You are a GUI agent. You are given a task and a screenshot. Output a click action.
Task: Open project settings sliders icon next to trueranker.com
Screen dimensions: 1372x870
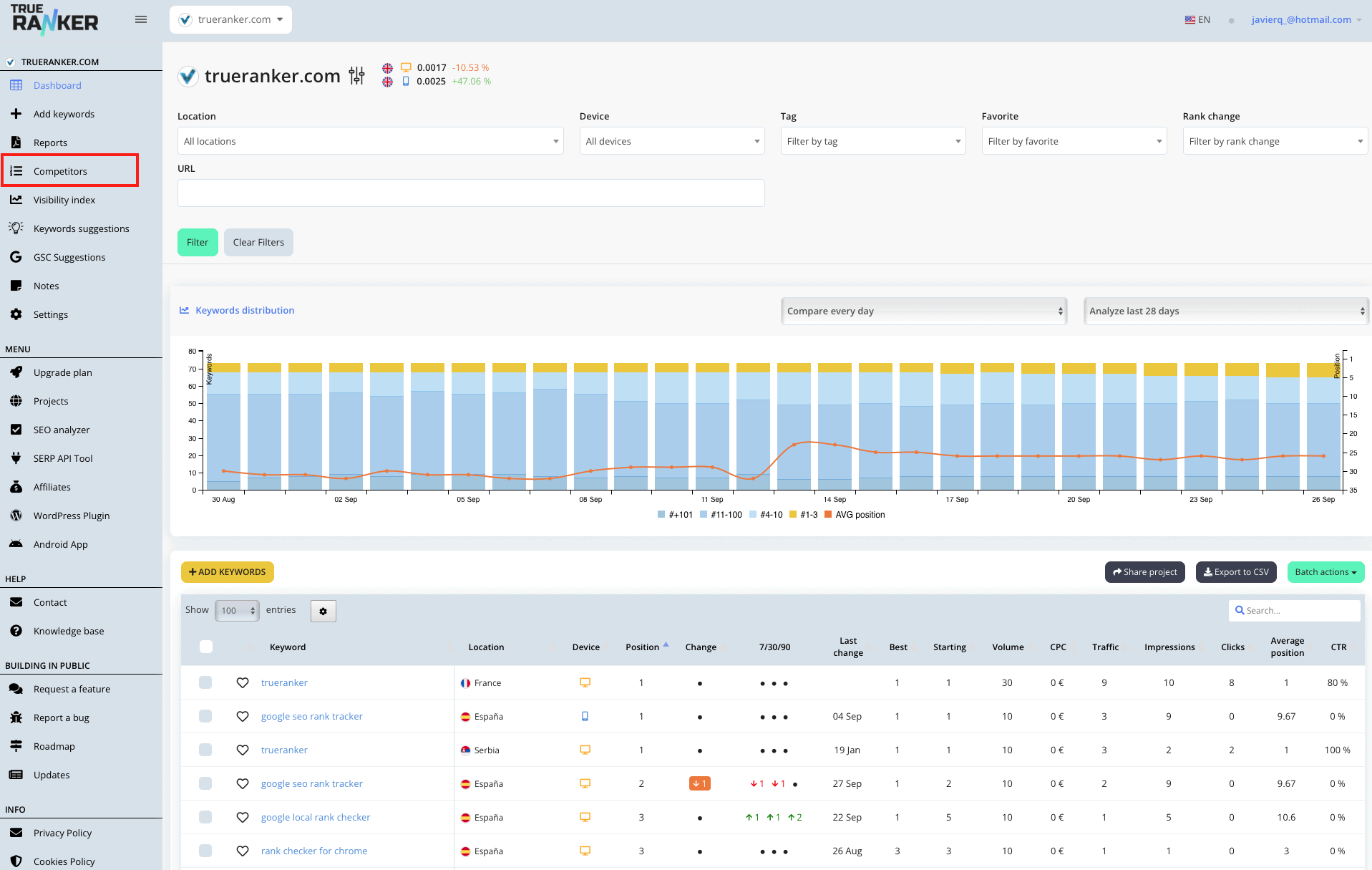pyautogui.click(x=356, y=76)
